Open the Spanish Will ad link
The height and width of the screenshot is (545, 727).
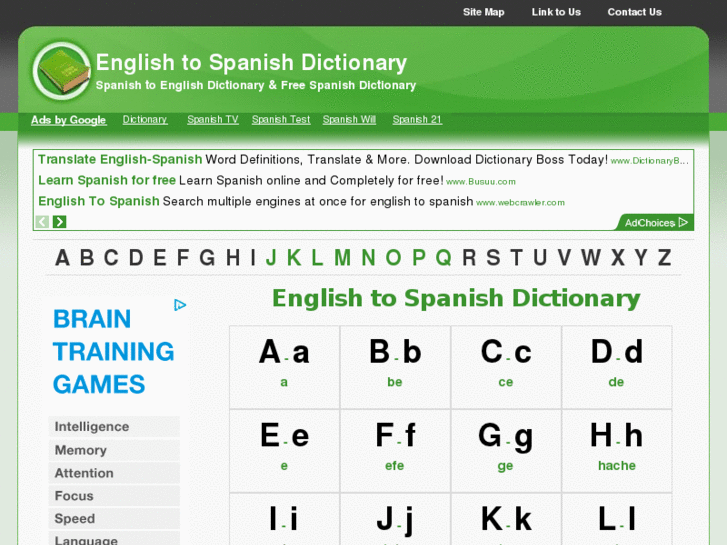(349, 120)
